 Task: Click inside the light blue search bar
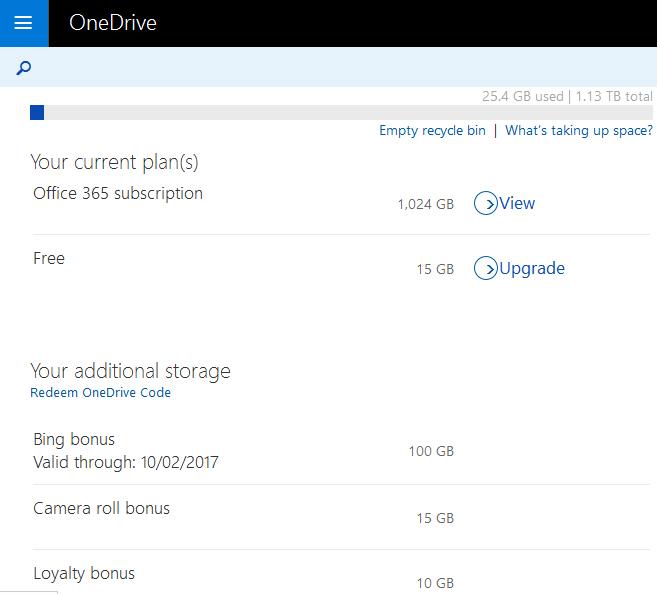(x=329, y=67)
